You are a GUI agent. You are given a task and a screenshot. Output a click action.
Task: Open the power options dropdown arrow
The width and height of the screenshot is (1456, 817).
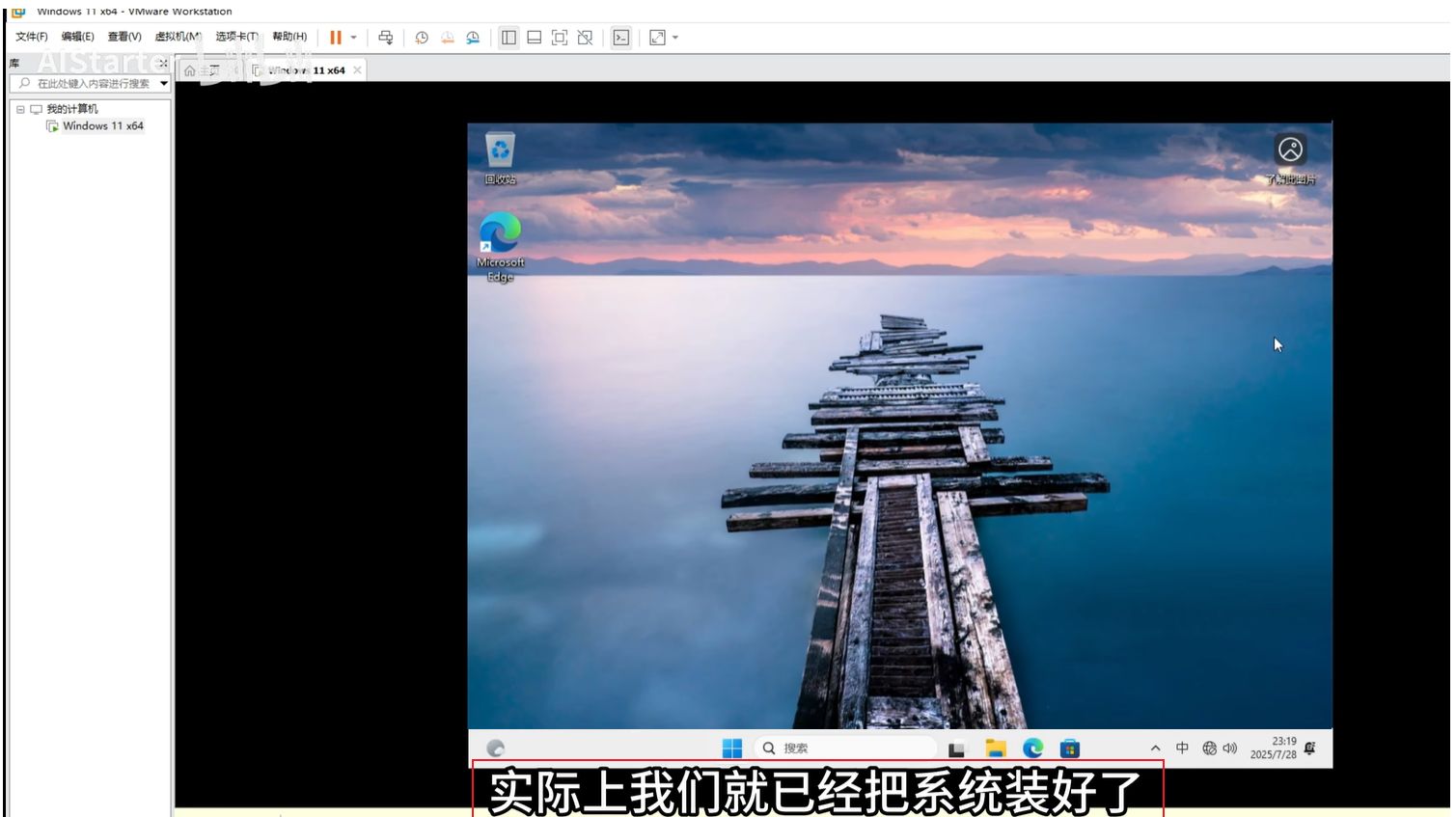coord(354,38)
